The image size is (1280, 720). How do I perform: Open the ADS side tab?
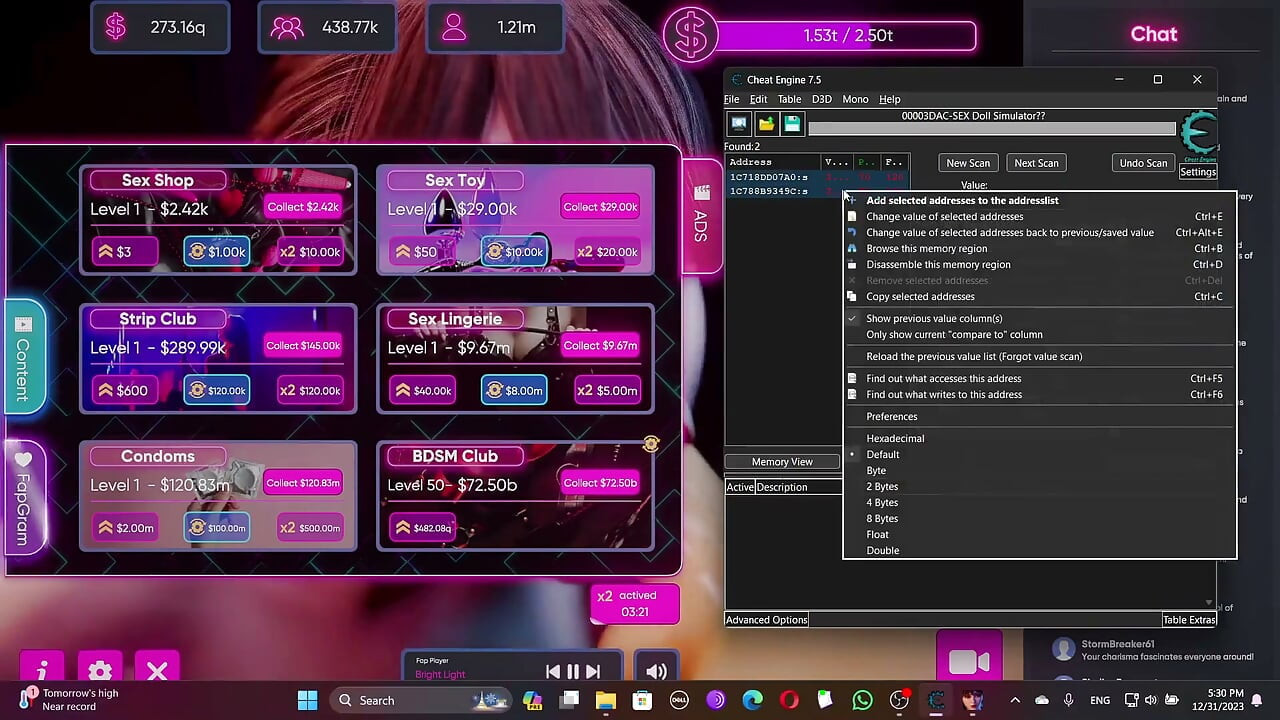click(x=702, y=216)
